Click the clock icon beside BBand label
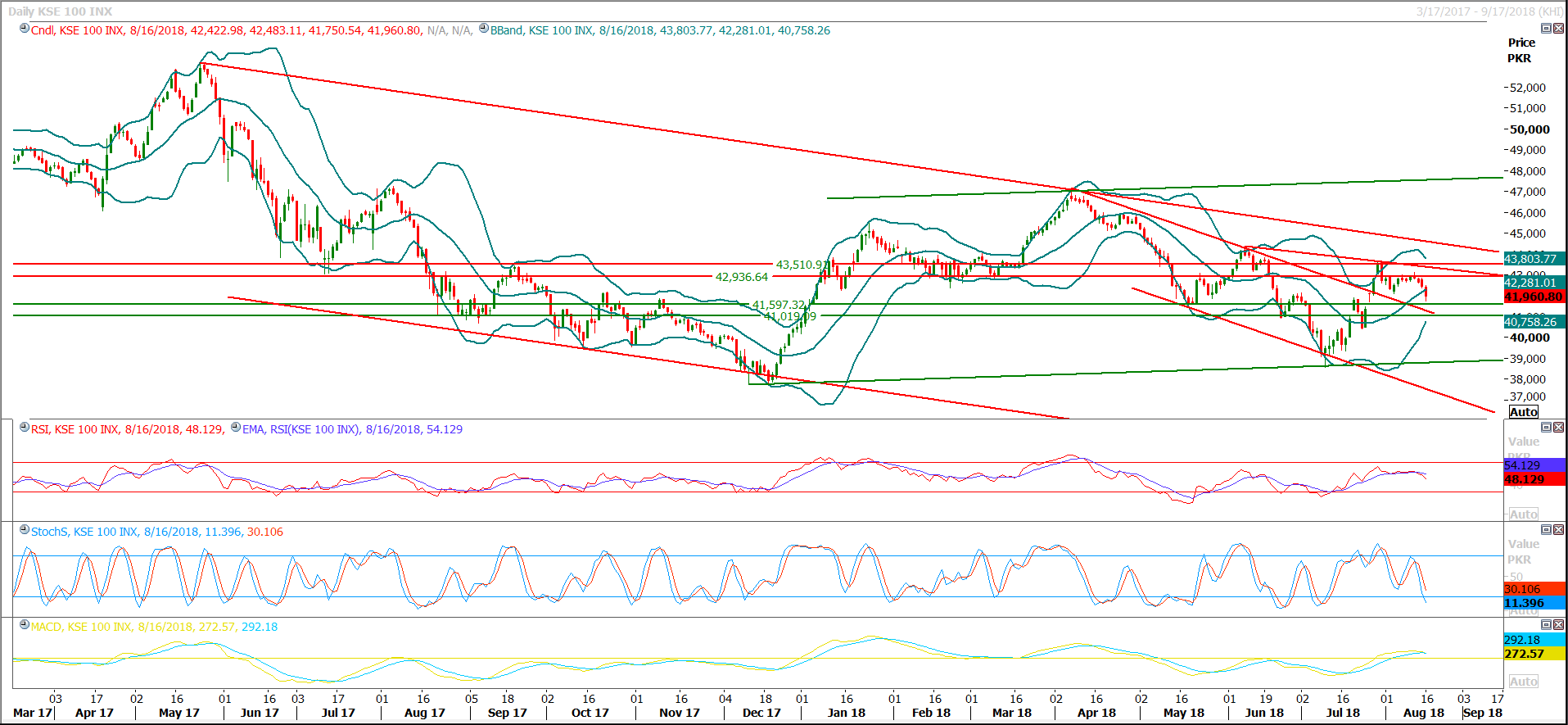This screenshot has width=1568, height=725. tap(484, 29)
